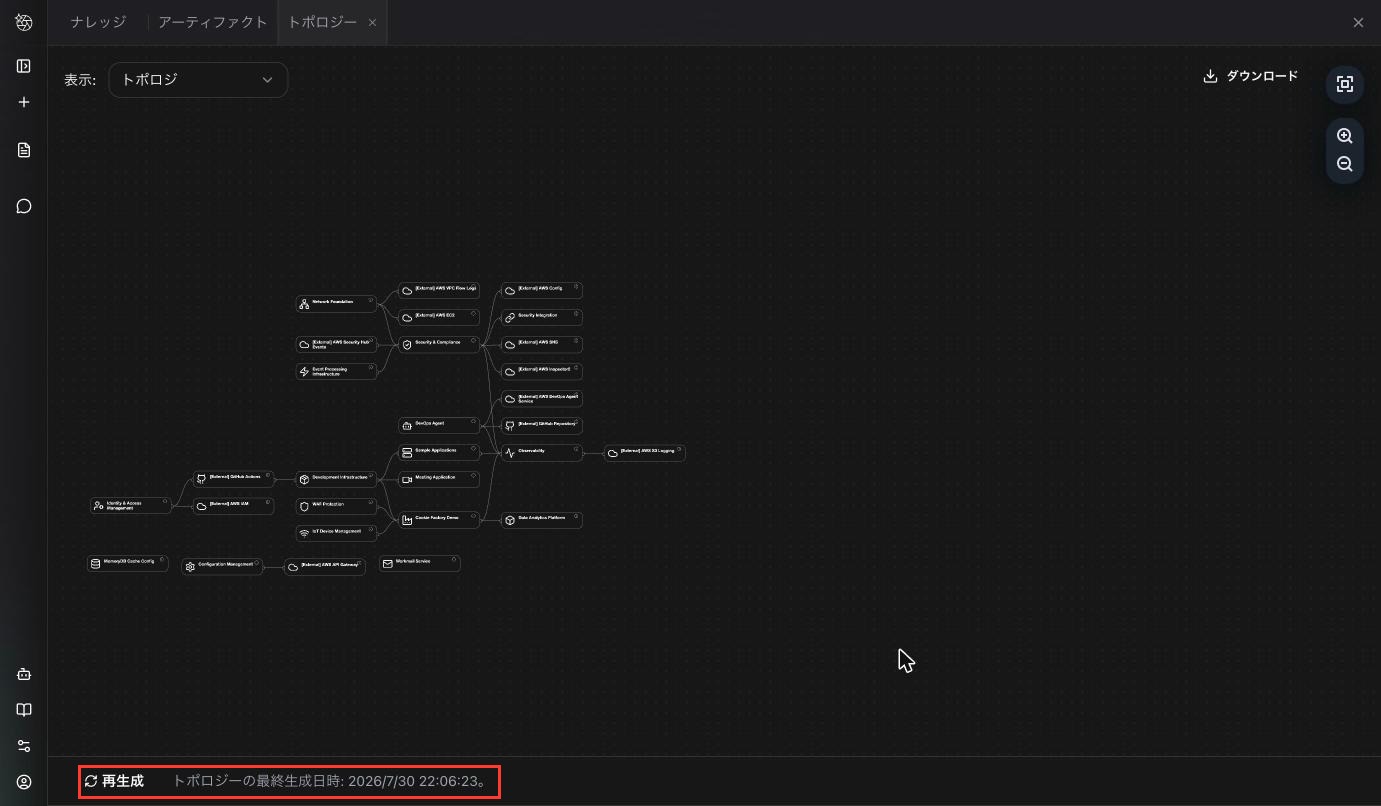Click the app logo icon in the sidebar
This screenshot has width=1381, height=806.
click(24, 22)
